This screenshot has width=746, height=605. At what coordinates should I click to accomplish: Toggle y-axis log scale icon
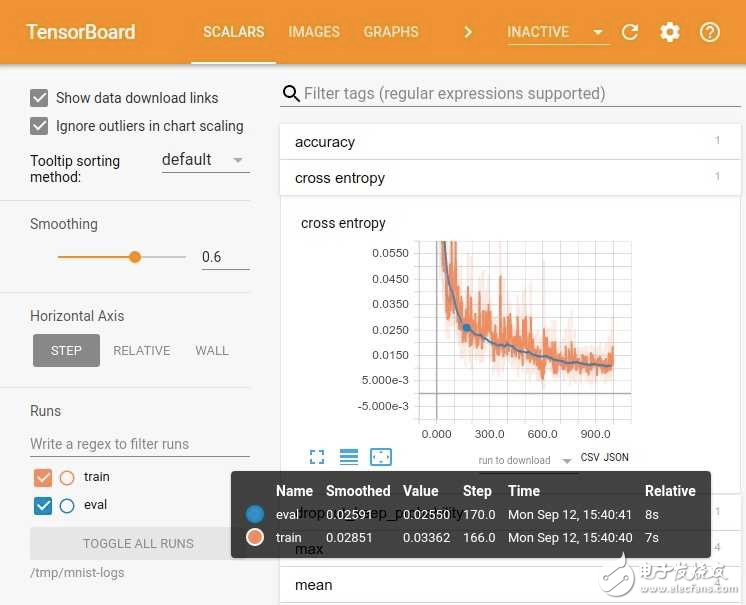pos(349,457)
